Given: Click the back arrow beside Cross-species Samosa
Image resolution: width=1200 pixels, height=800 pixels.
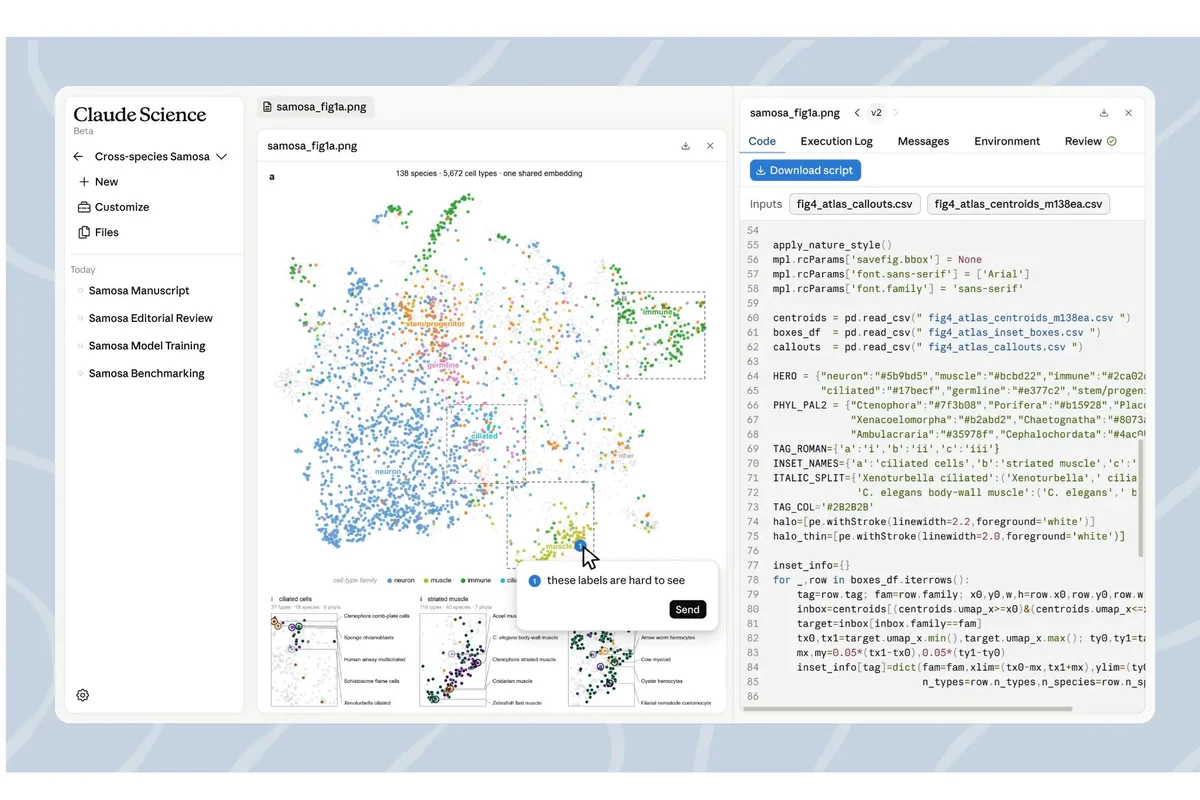Looking at the screenshot, I should click(78, 157).
